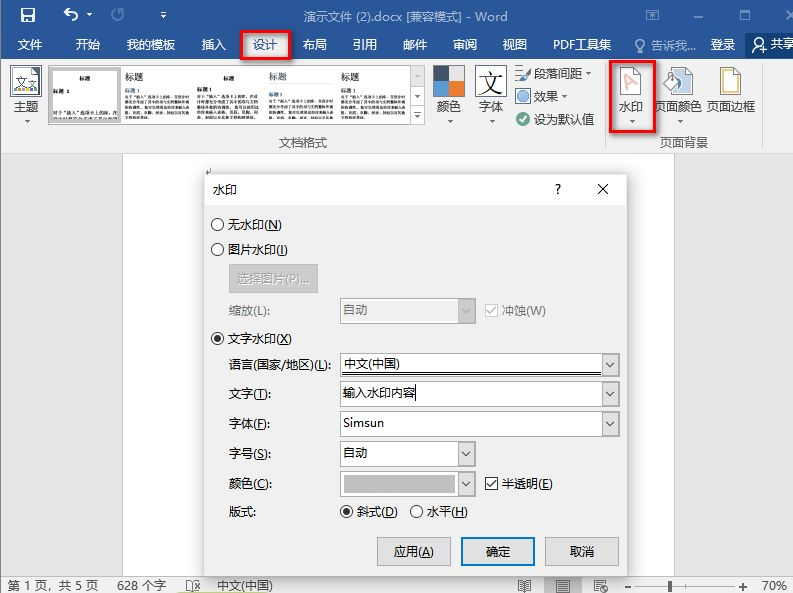The image size is (793, 593).
Task: Click the 告诉我 lightbulb search
Action: click(665, 45)
